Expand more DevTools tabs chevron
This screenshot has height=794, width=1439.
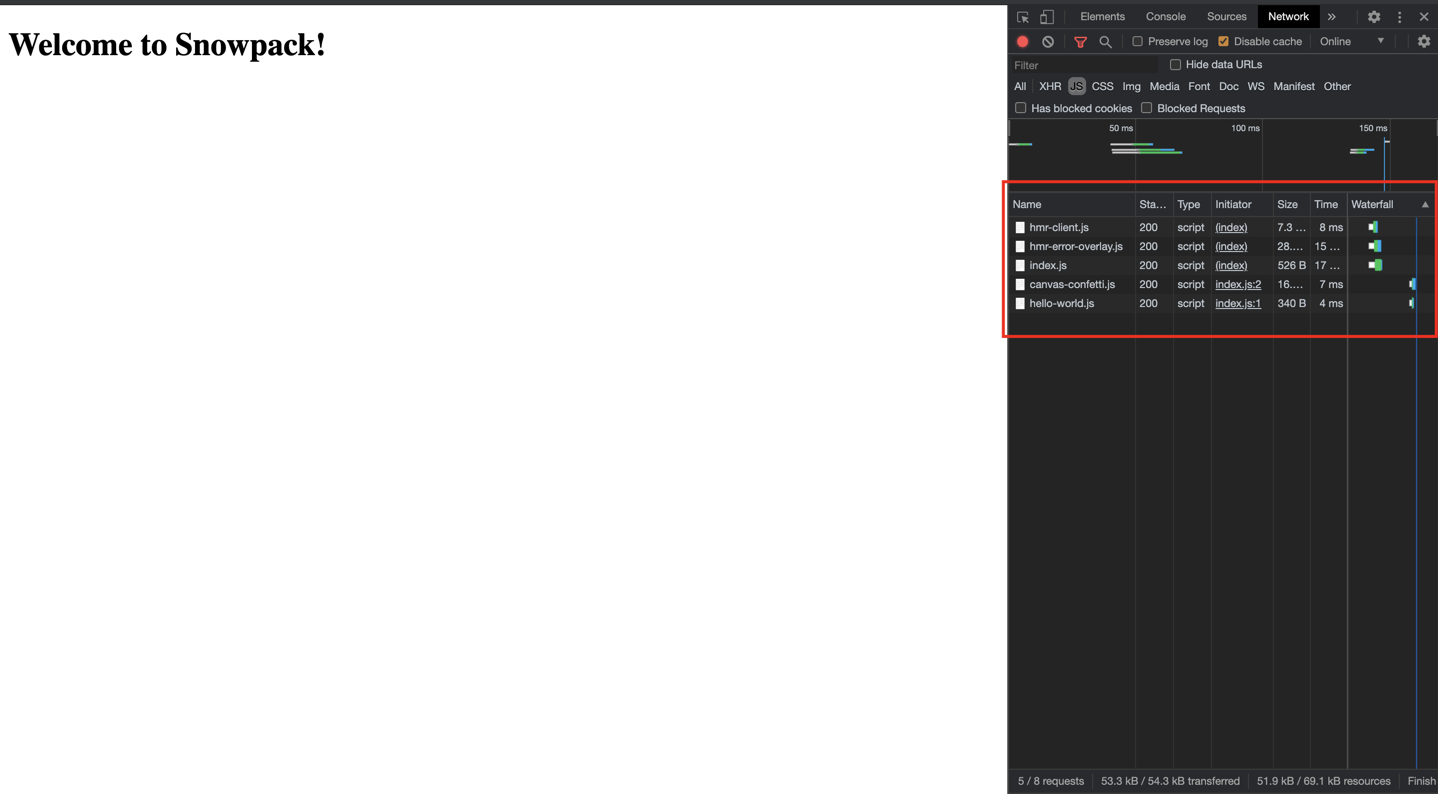click(1331, 17)
